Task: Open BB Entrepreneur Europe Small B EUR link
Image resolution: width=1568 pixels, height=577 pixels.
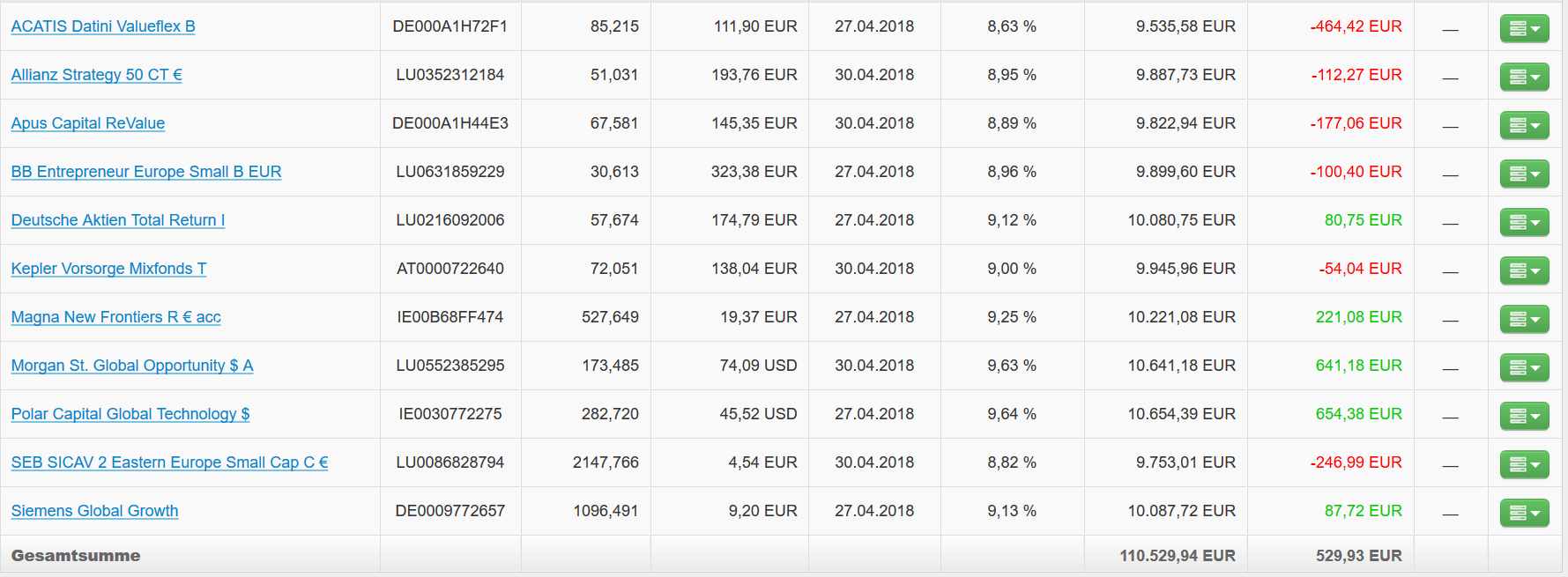Action: (x=145, y=172)
